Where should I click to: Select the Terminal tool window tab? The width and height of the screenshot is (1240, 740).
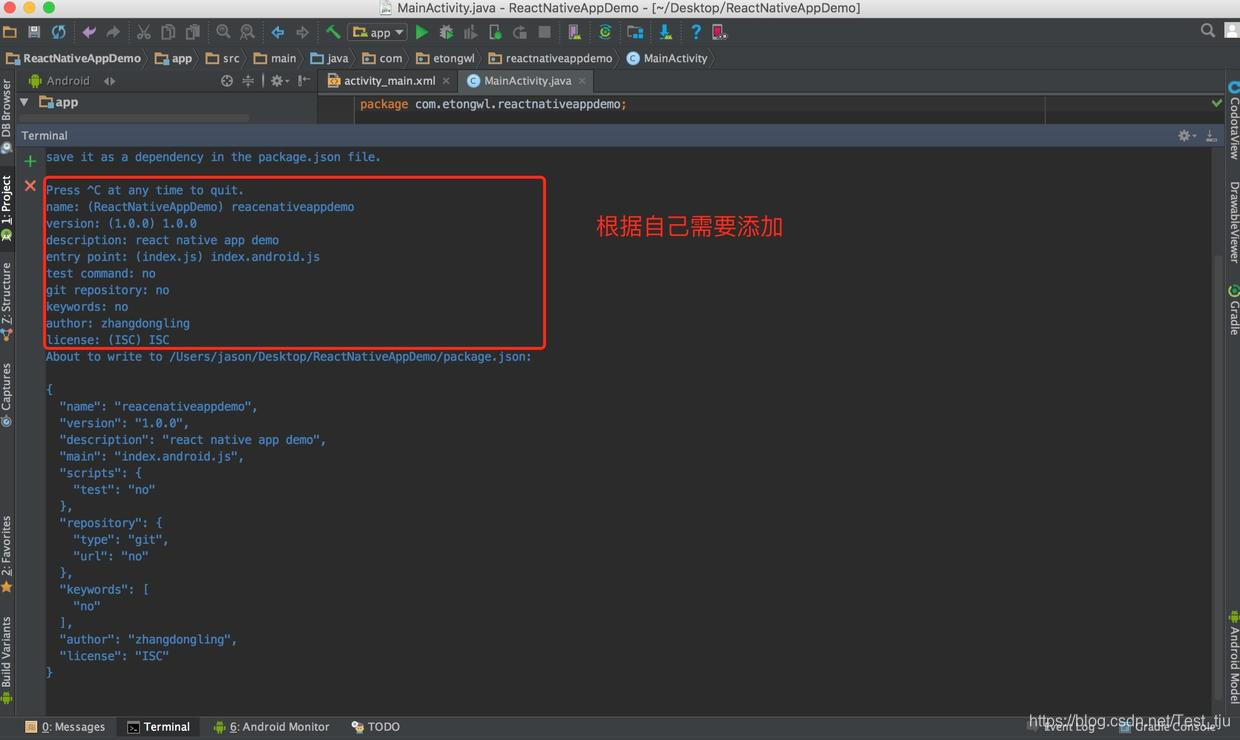pos(158,727)
